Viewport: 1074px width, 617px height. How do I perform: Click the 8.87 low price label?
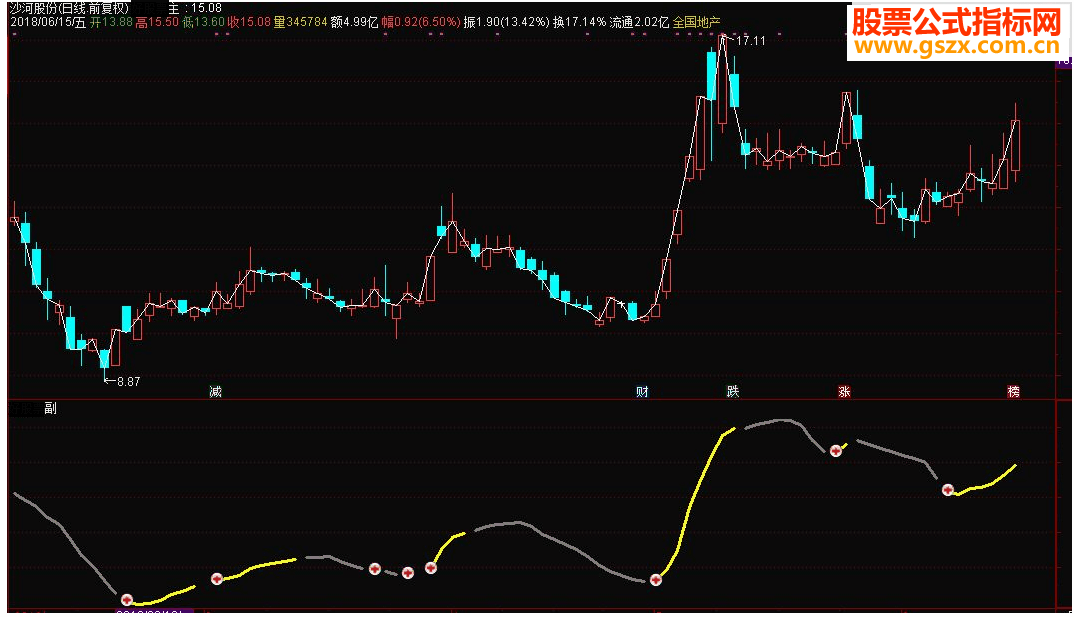click(129, 382)
